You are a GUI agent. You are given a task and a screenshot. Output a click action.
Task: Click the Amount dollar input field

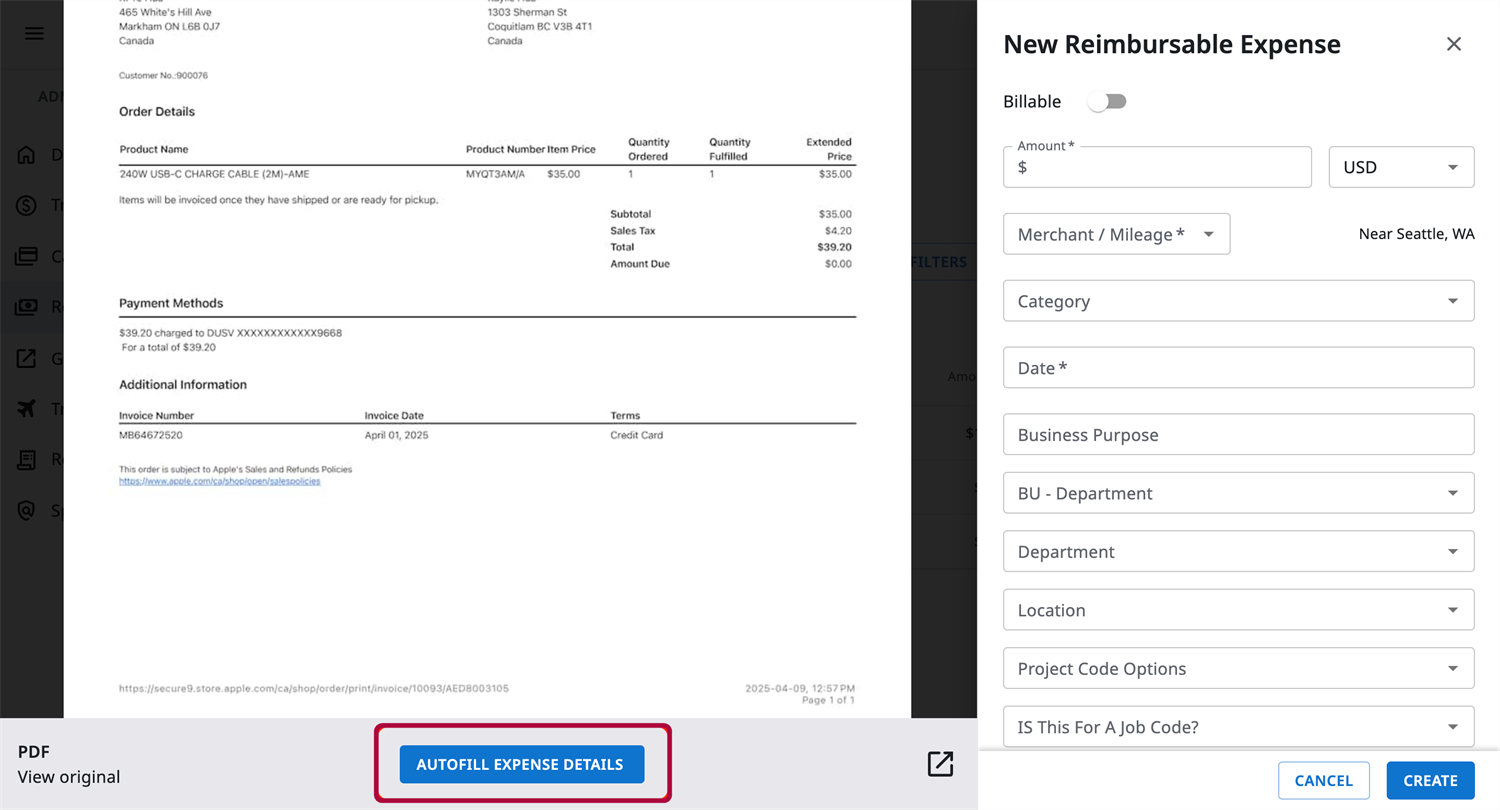pos(1157,167)
